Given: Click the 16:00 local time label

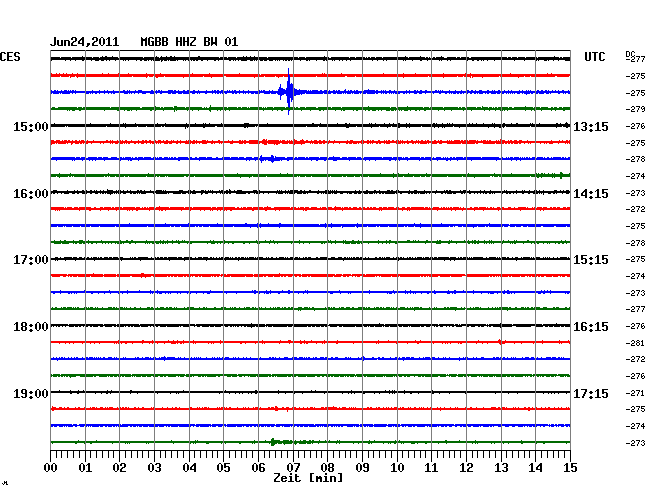Looking at the screenshot, I should [x=31, y=194].
